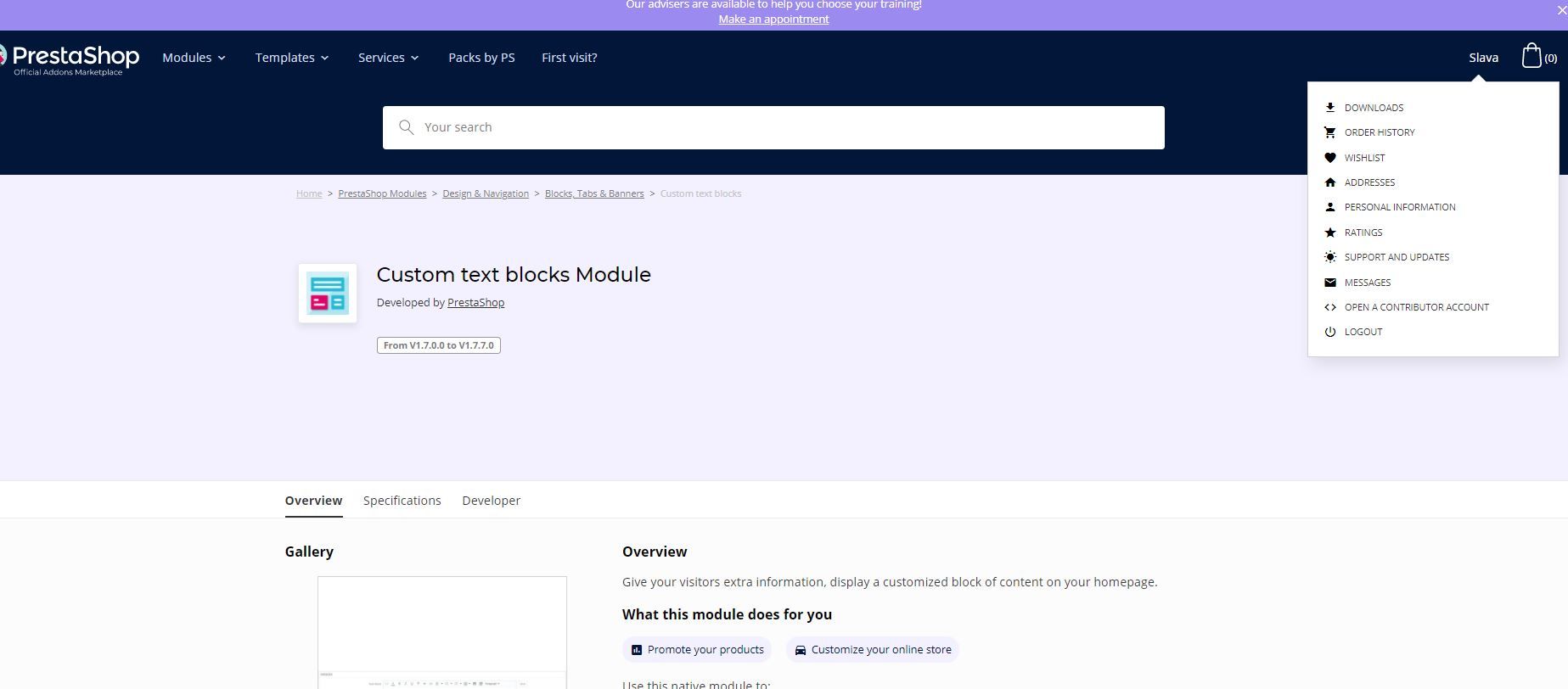The height and width of the screenshot is (689, 1568).
Task: Click Custom text blocks breadcrumb text
Action: pyautogui.click(x=700, y=193)
